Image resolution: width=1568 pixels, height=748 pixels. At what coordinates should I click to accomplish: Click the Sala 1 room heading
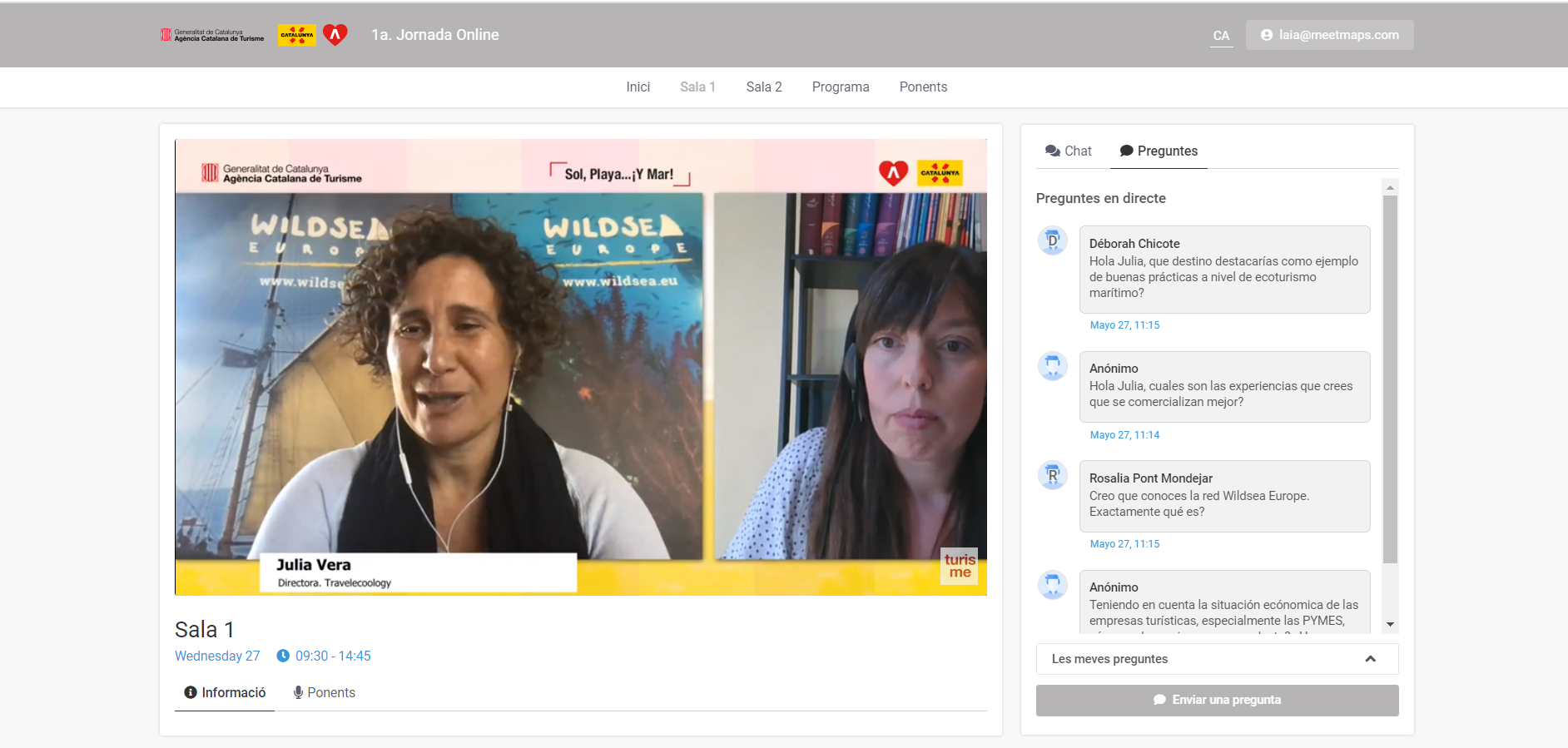point(205,630)
